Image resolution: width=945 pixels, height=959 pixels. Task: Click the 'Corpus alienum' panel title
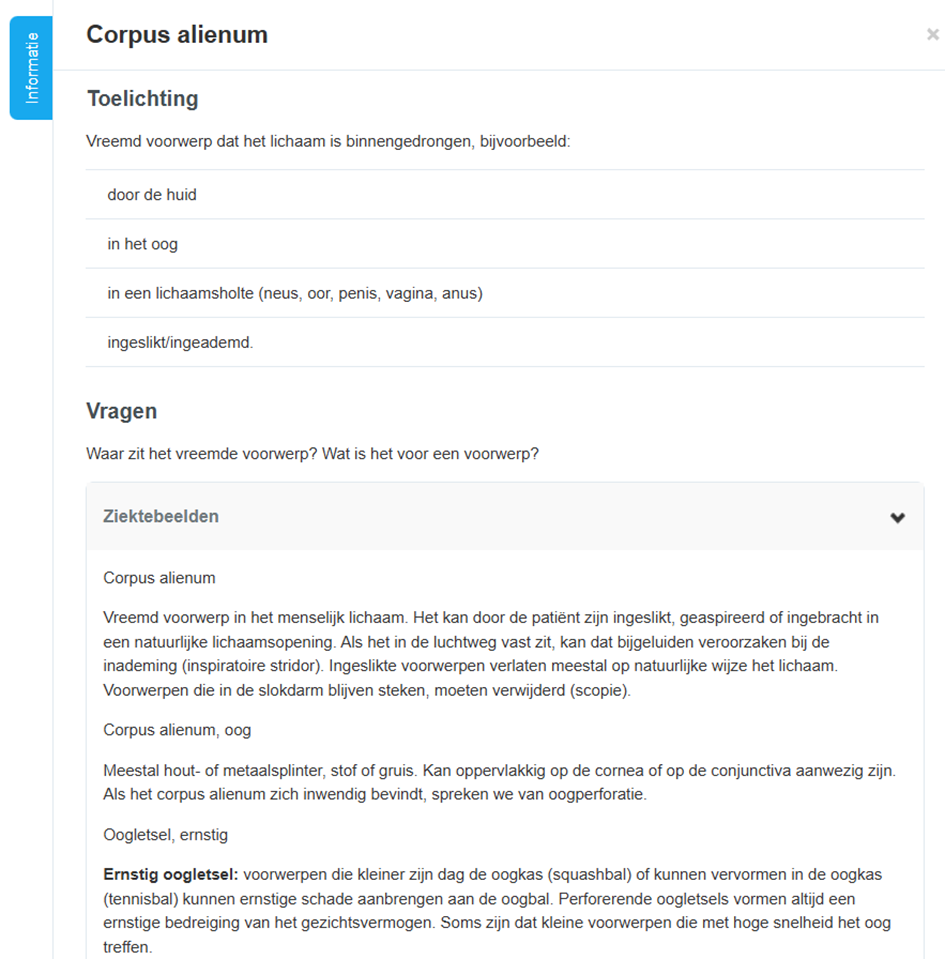click(x=177, y=35)
